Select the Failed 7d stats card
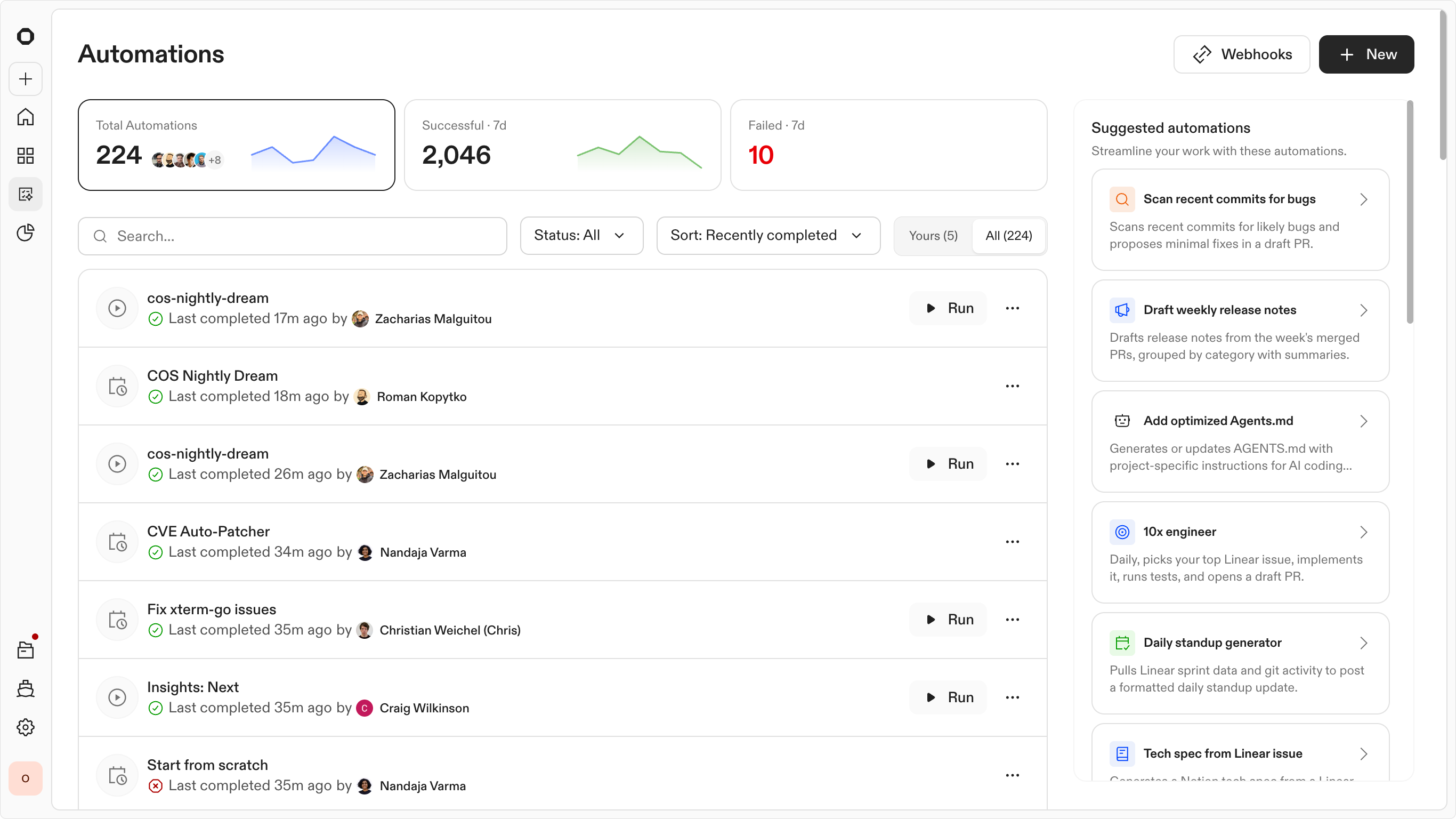 [x=888, y=145]
